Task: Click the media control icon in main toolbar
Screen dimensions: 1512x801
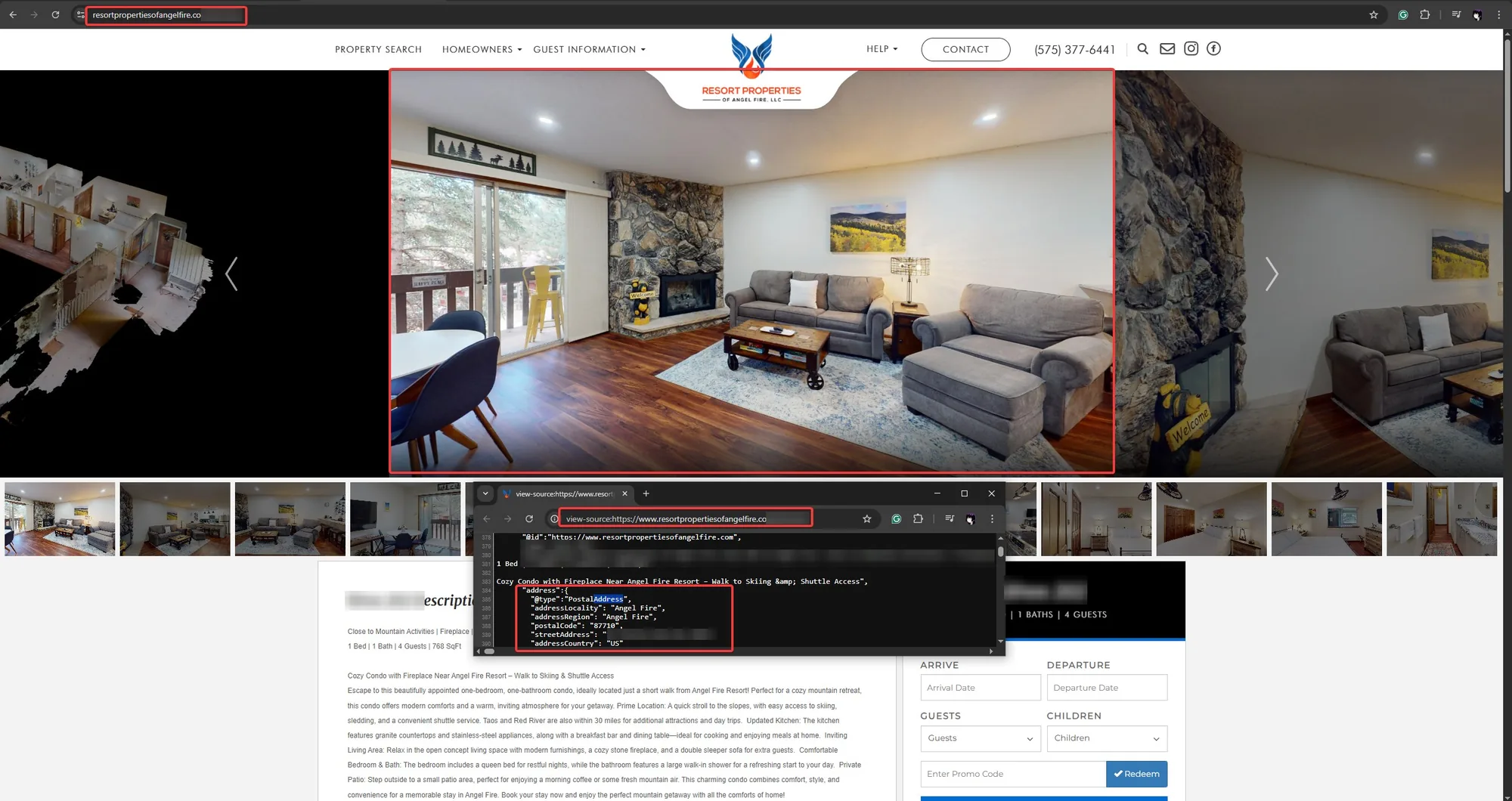Action: (1456, 14)
